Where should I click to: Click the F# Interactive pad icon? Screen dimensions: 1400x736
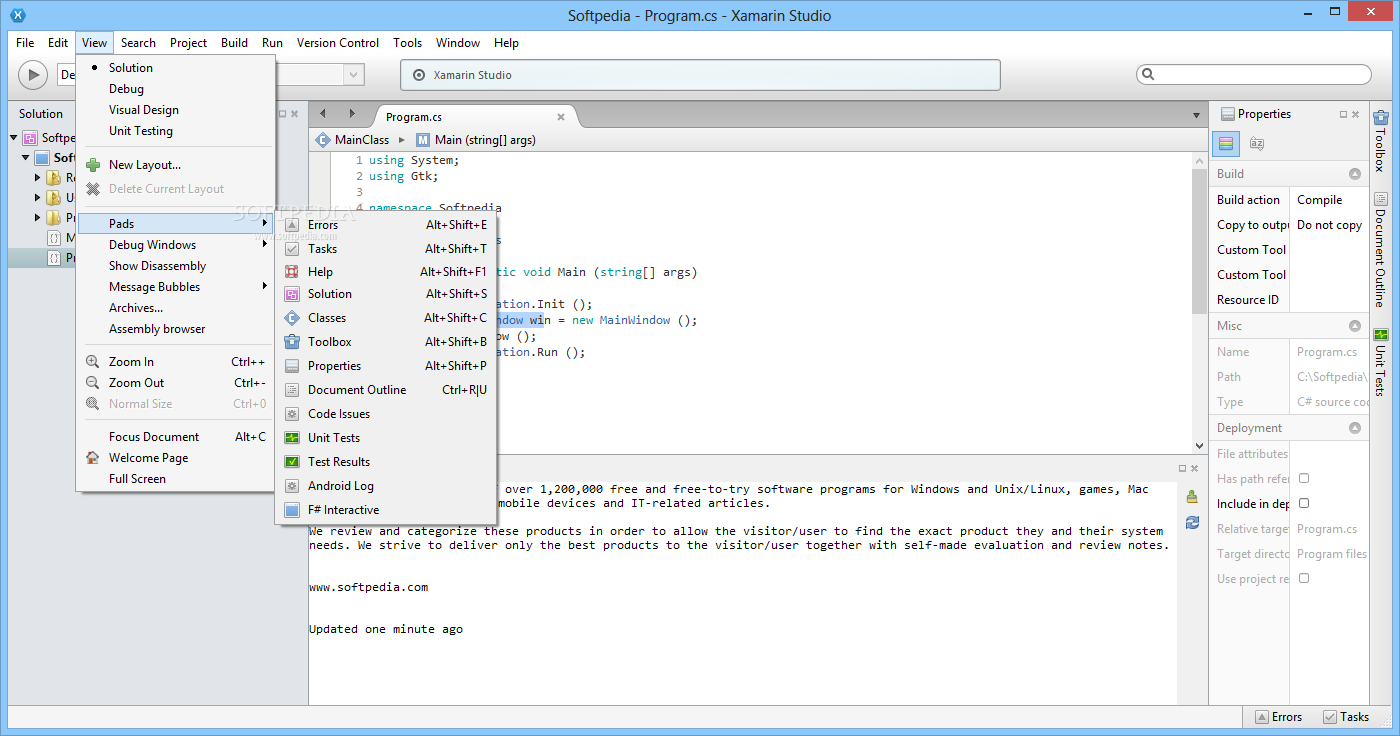click(292, 510)
